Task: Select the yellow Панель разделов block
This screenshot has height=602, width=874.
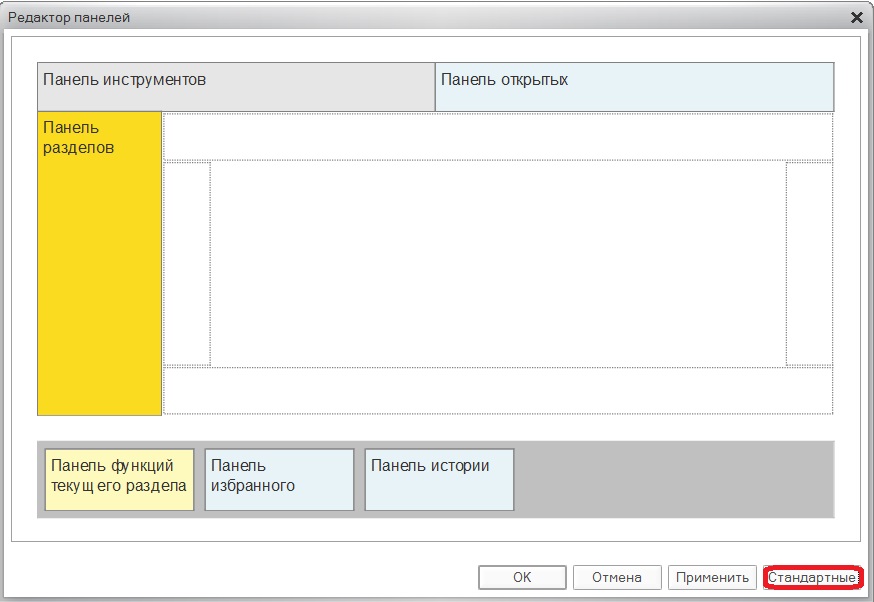Action: (99, 264)
